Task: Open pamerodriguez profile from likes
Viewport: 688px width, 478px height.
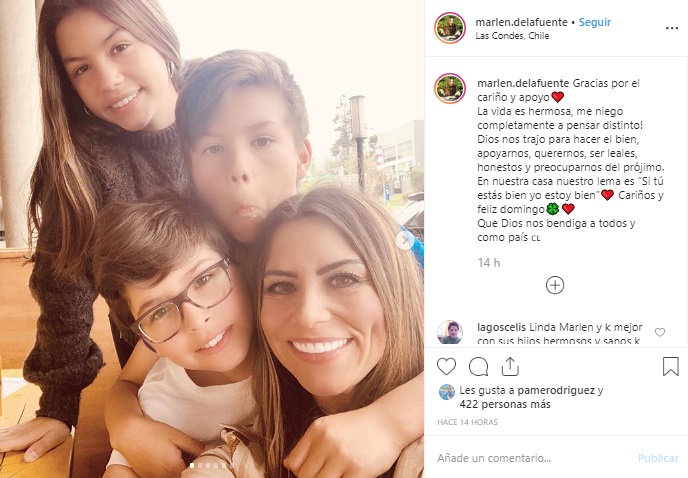Action: point(556,390)
